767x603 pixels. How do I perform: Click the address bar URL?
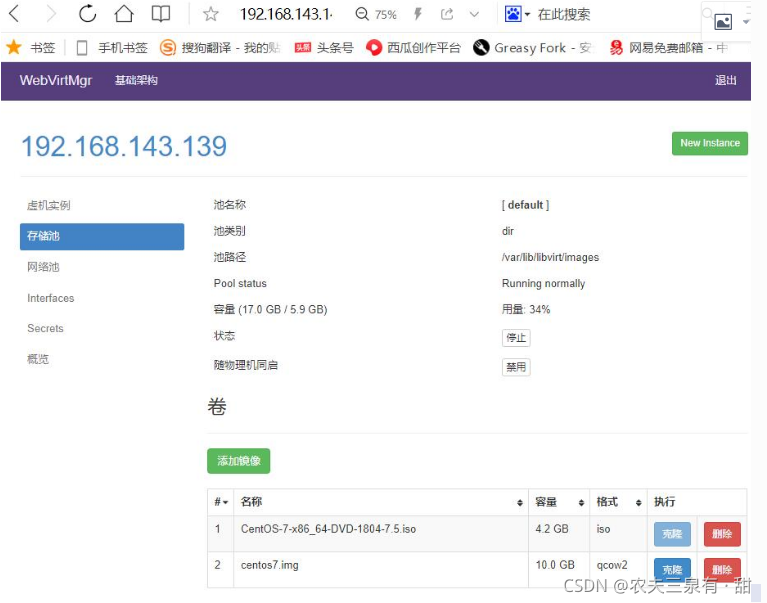click(286, 14)
